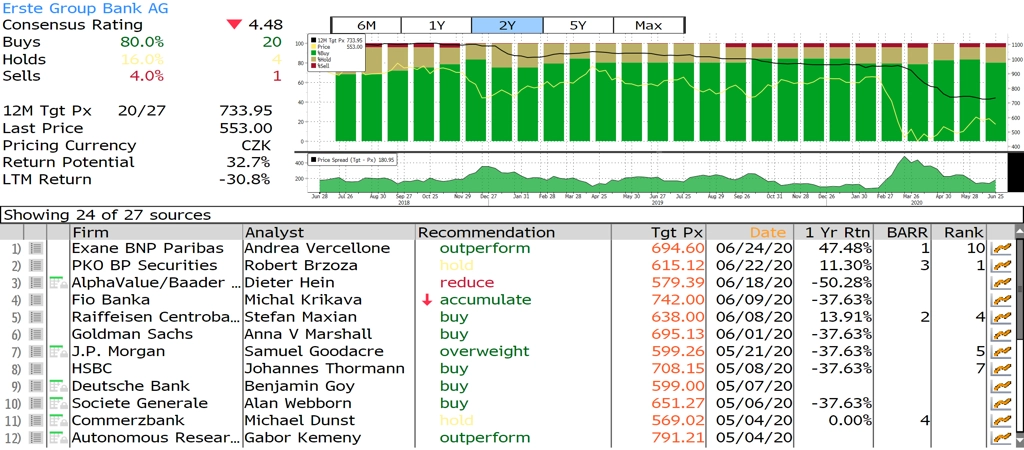Viewport: 1024px width, 450px height.
Task: Click 'Showing 24 of 27 sources' text
Action: [107, 215]
